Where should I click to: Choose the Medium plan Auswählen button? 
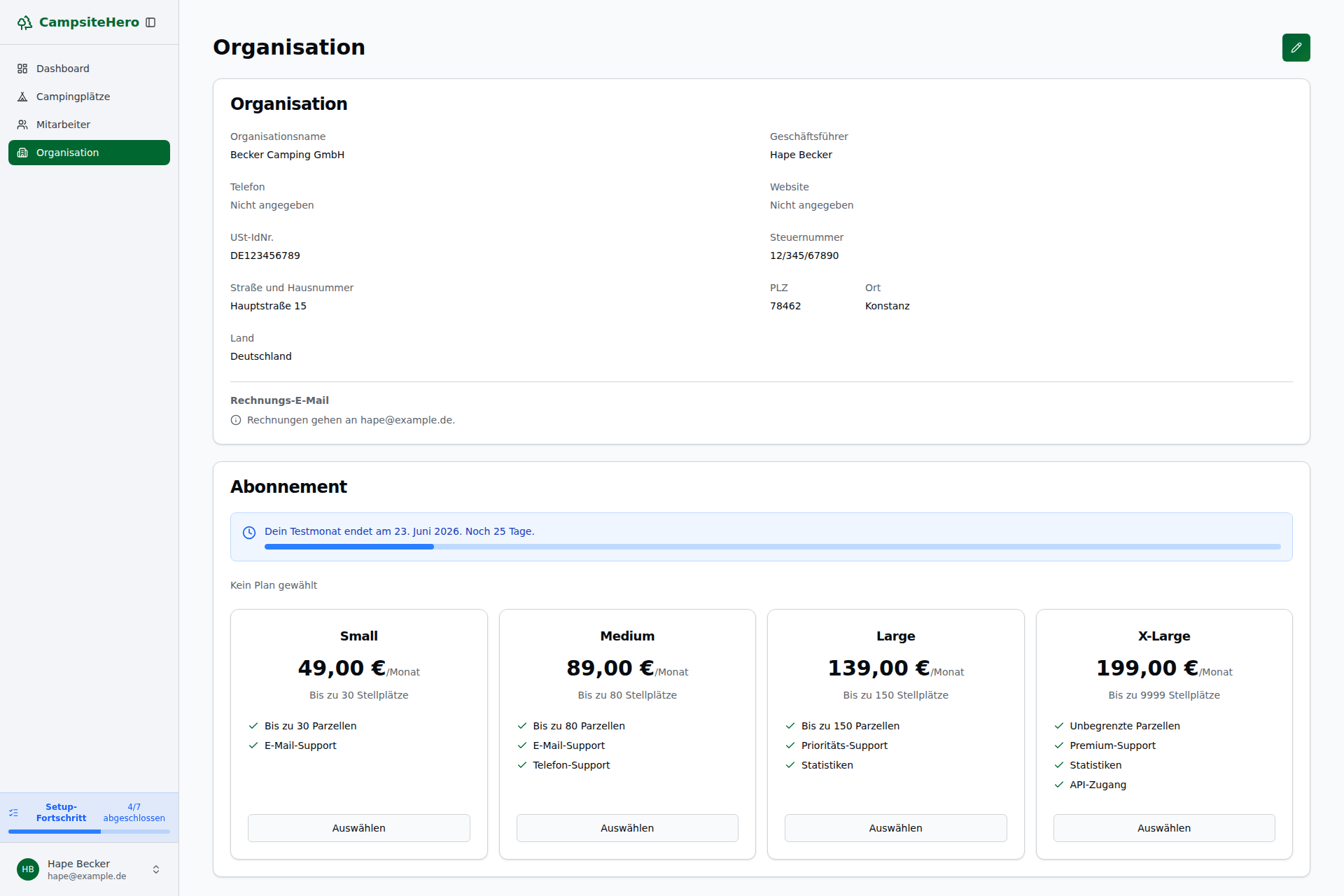(627, 828)
